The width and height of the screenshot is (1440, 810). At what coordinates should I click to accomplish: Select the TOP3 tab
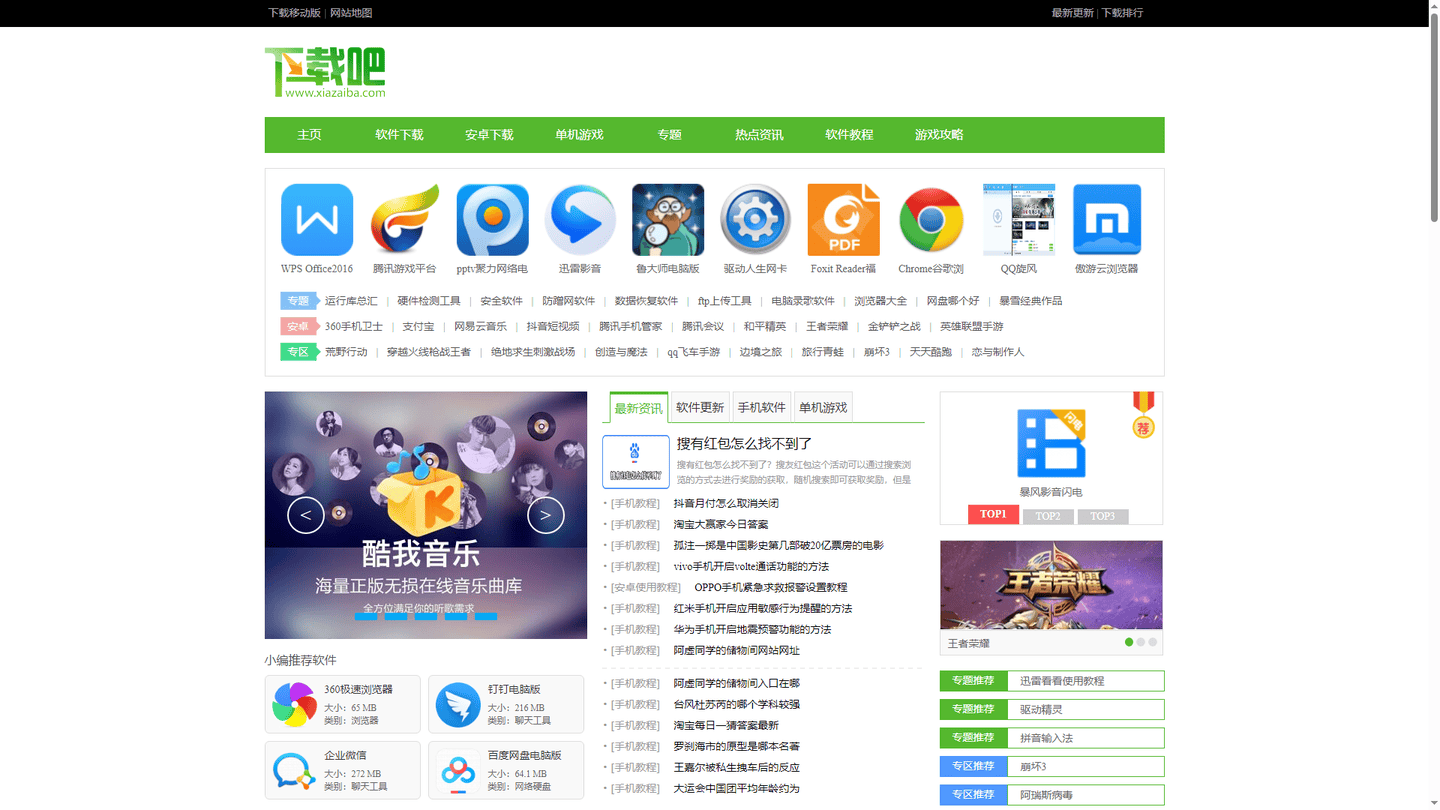point(1103,516)
